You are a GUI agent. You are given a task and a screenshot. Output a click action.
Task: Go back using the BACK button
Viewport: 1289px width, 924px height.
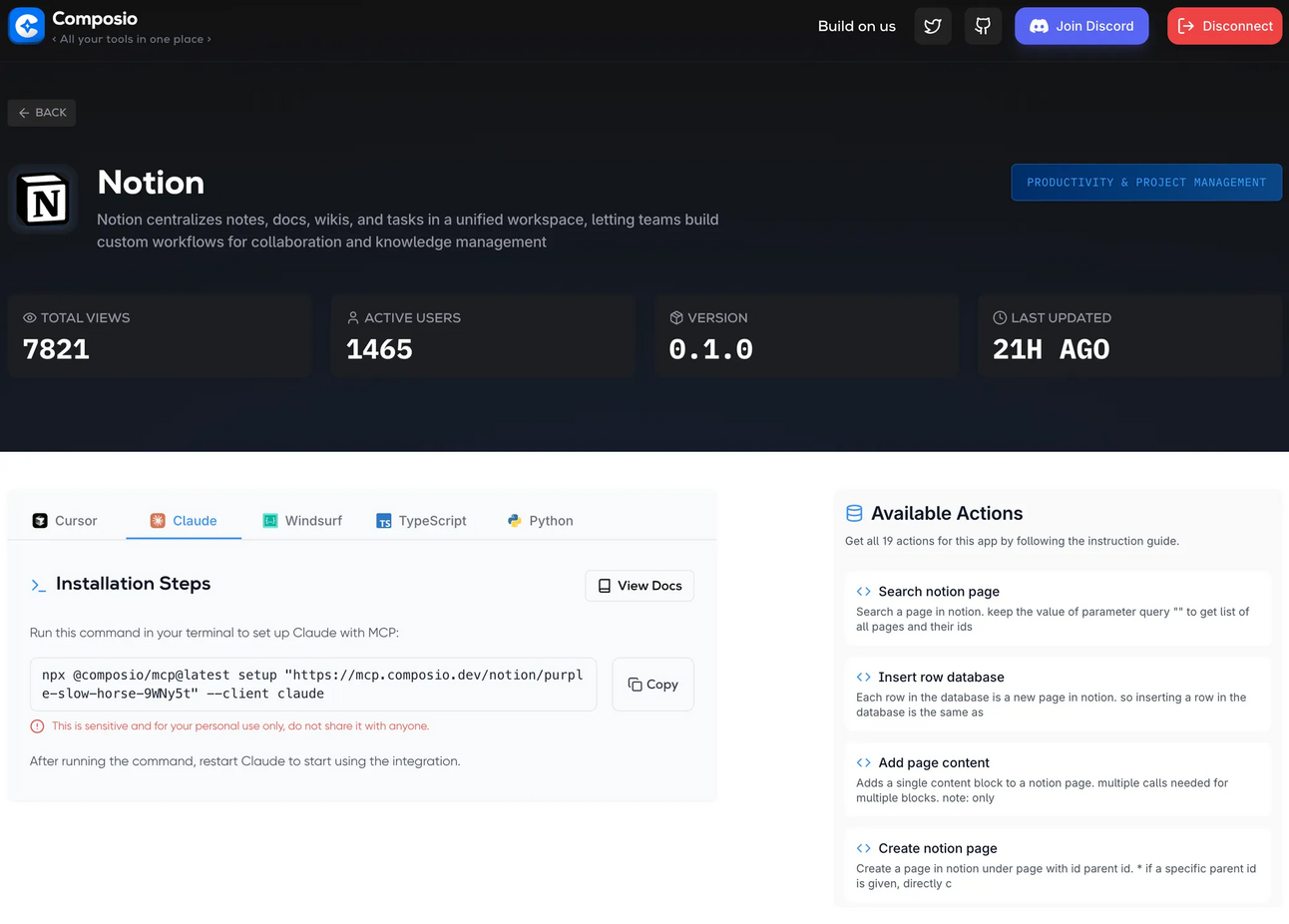pyautogui.click(x=42, y=113)
